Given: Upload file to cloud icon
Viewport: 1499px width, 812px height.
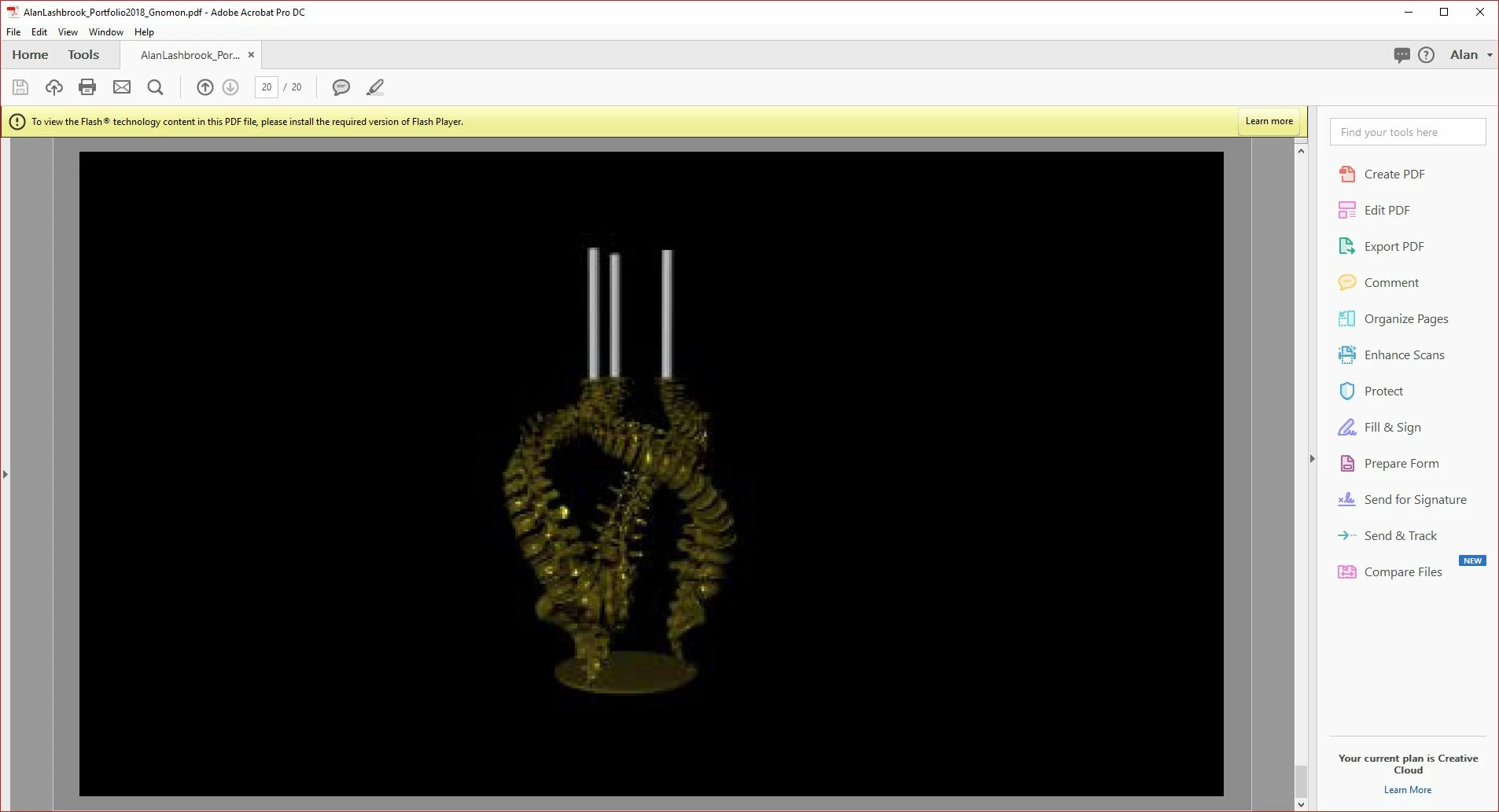Looking at the screenshot, I should click(x=53, y=87).
